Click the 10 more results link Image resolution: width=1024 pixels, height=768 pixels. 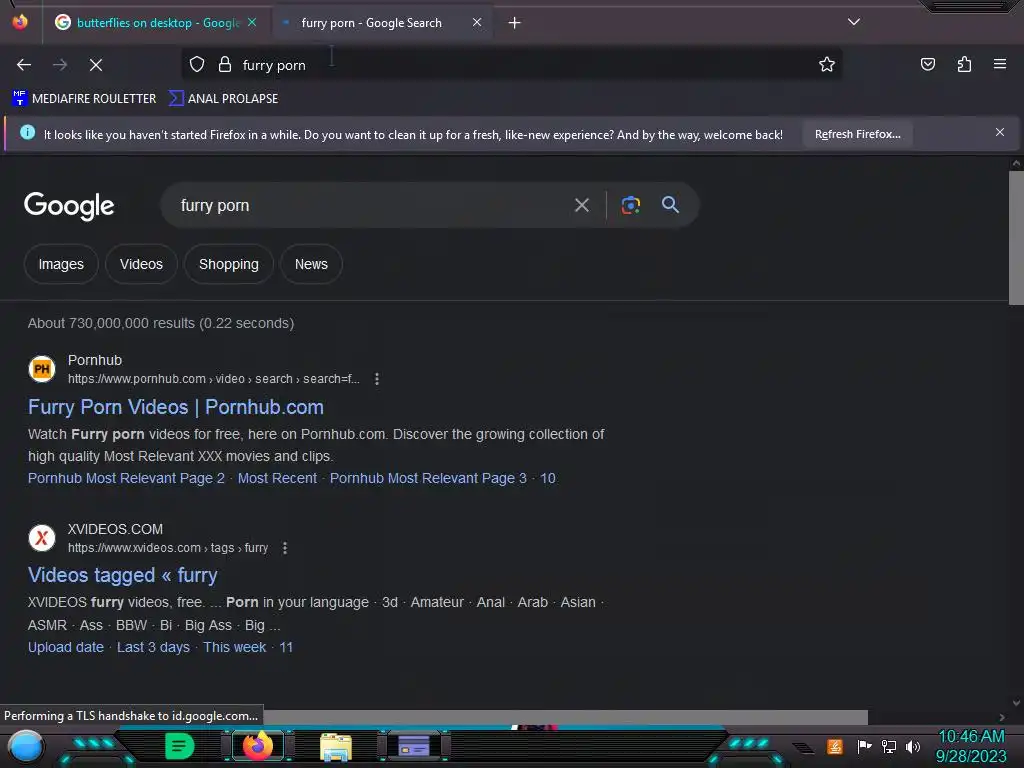coord(548,478)
